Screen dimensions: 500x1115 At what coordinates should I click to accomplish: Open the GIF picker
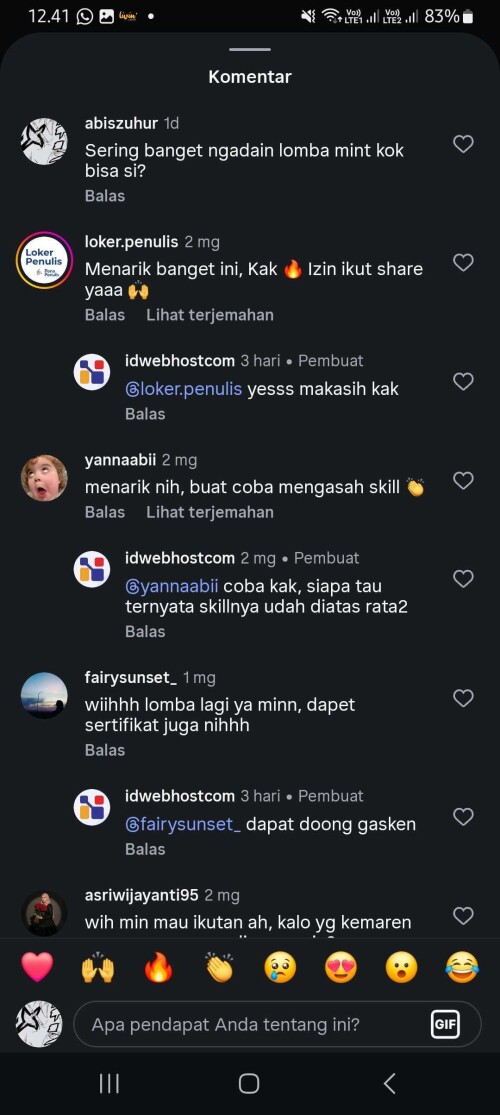tap(445, 1025)
